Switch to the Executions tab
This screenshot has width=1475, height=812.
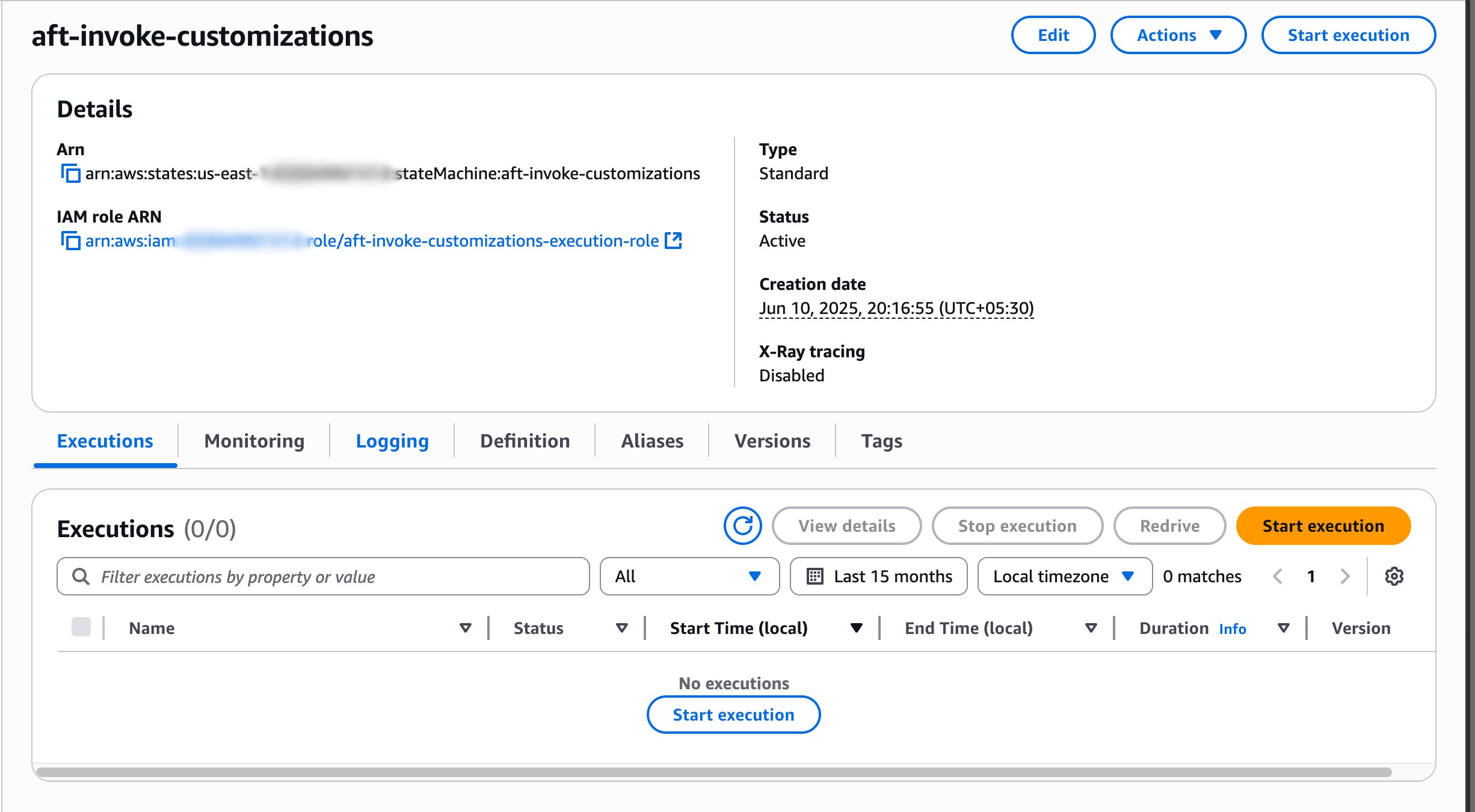click(105, 441)
